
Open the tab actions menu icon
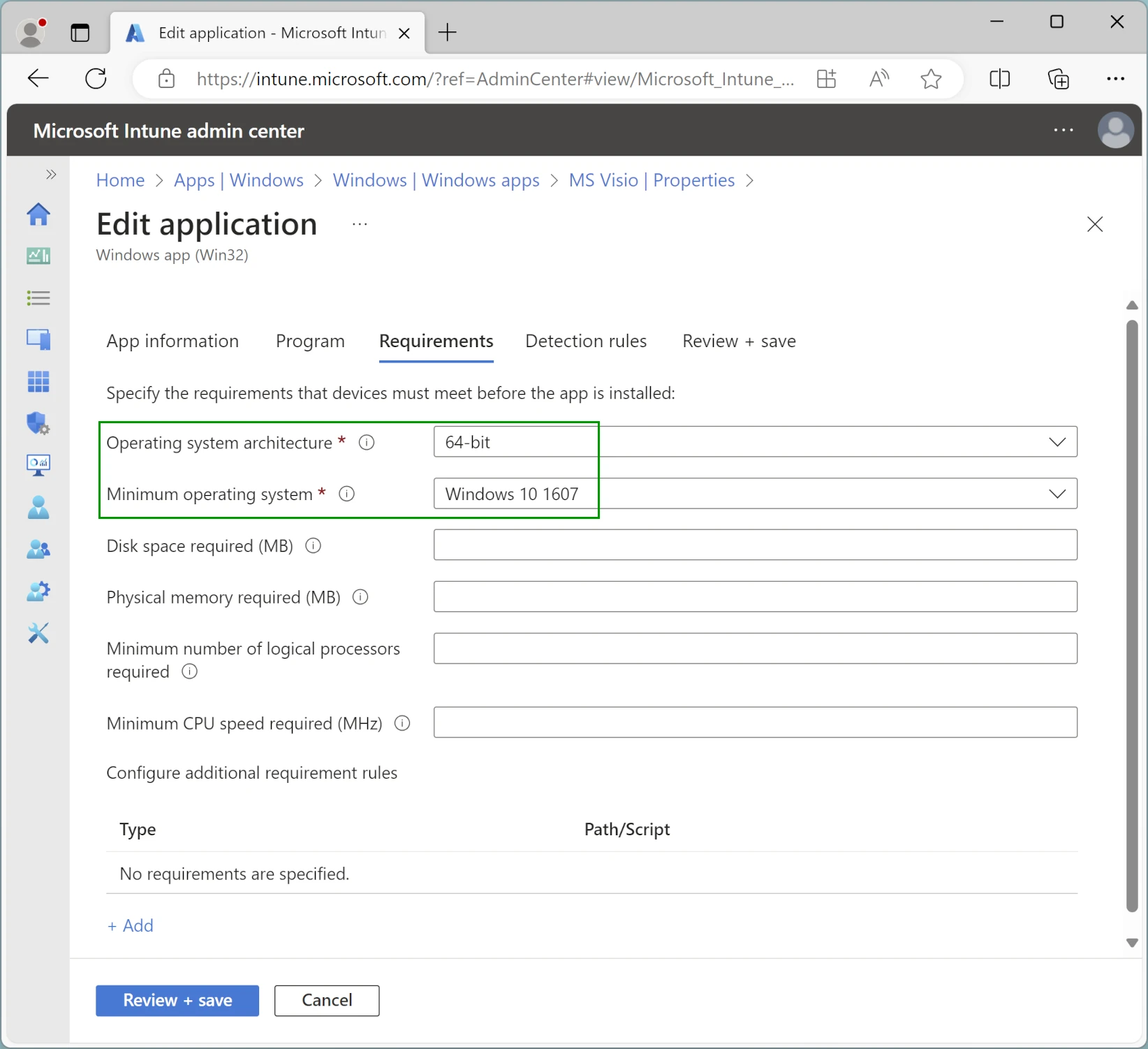80,32
